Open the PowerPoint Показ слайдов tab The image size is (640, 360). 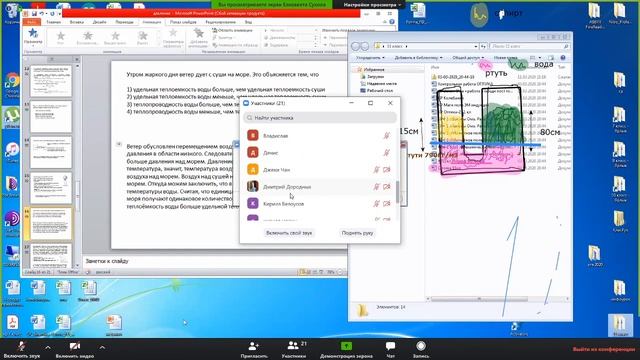(x=183, y=22)
